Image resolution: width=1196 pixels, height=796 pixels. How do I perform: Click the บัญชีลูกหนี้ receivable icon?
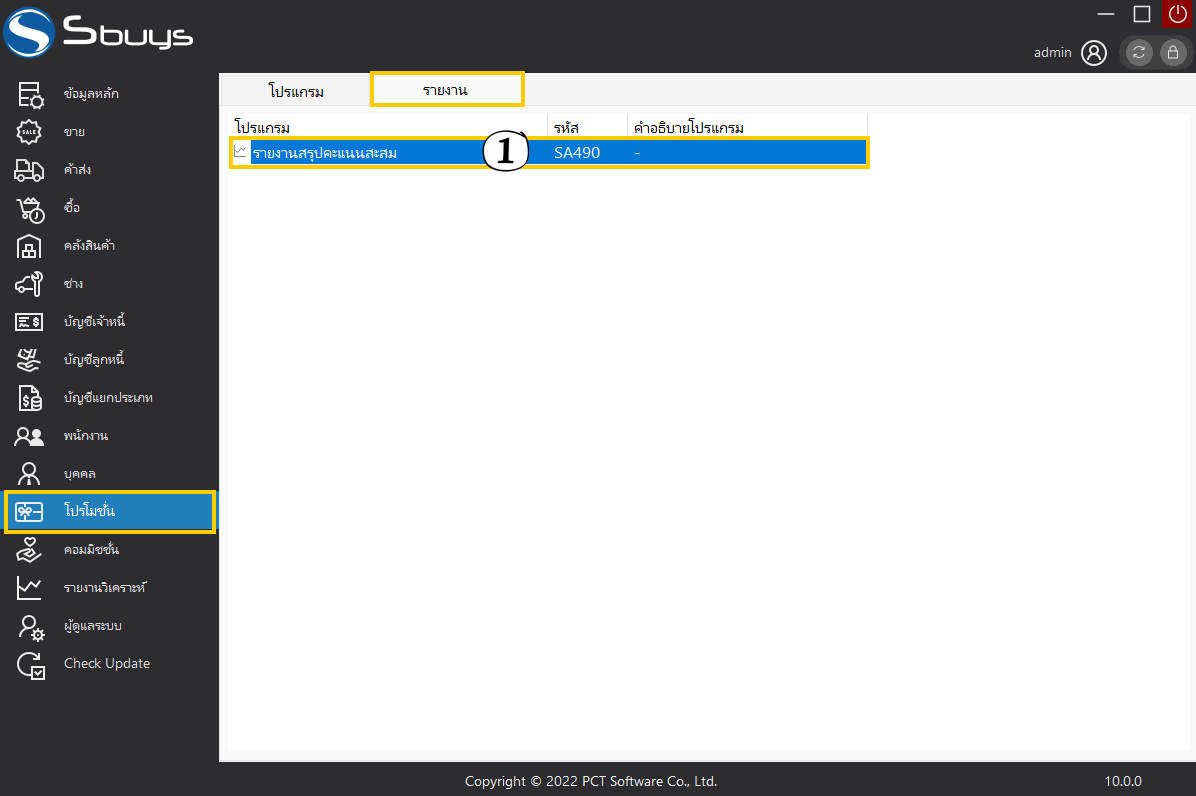point(29,360)
